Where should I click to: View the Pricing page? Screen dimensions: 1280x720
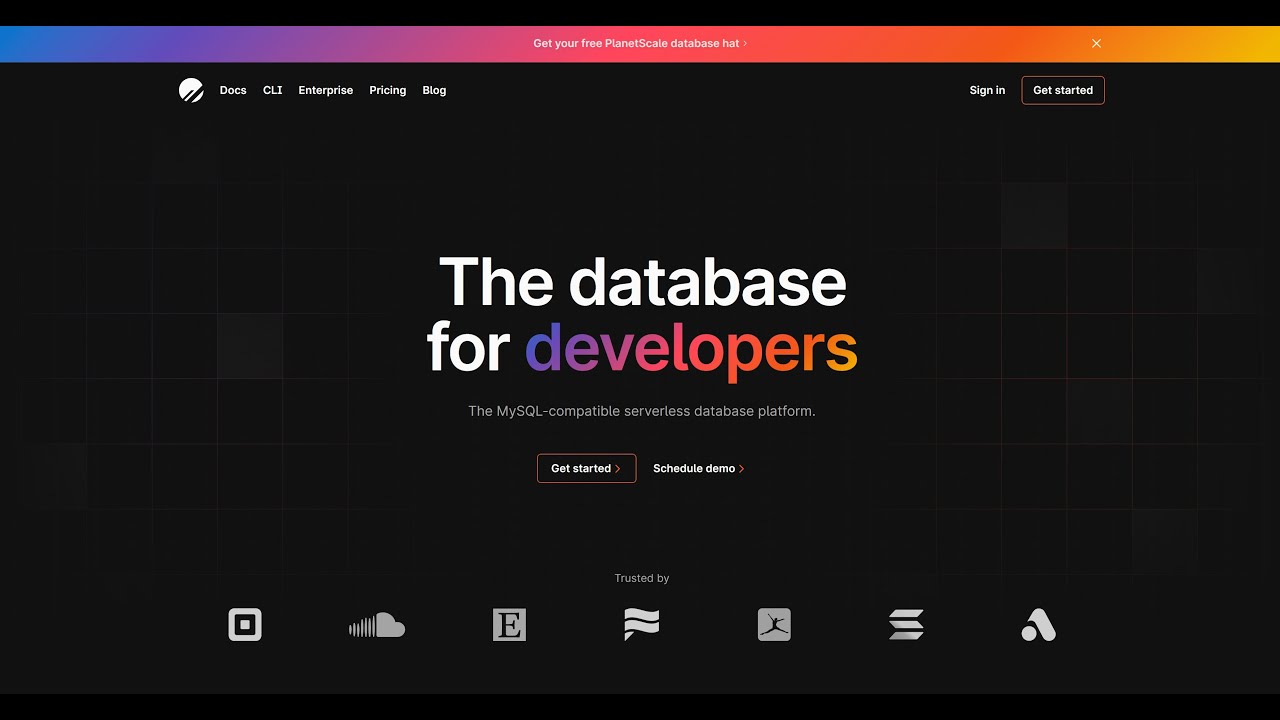pos(388,90)
